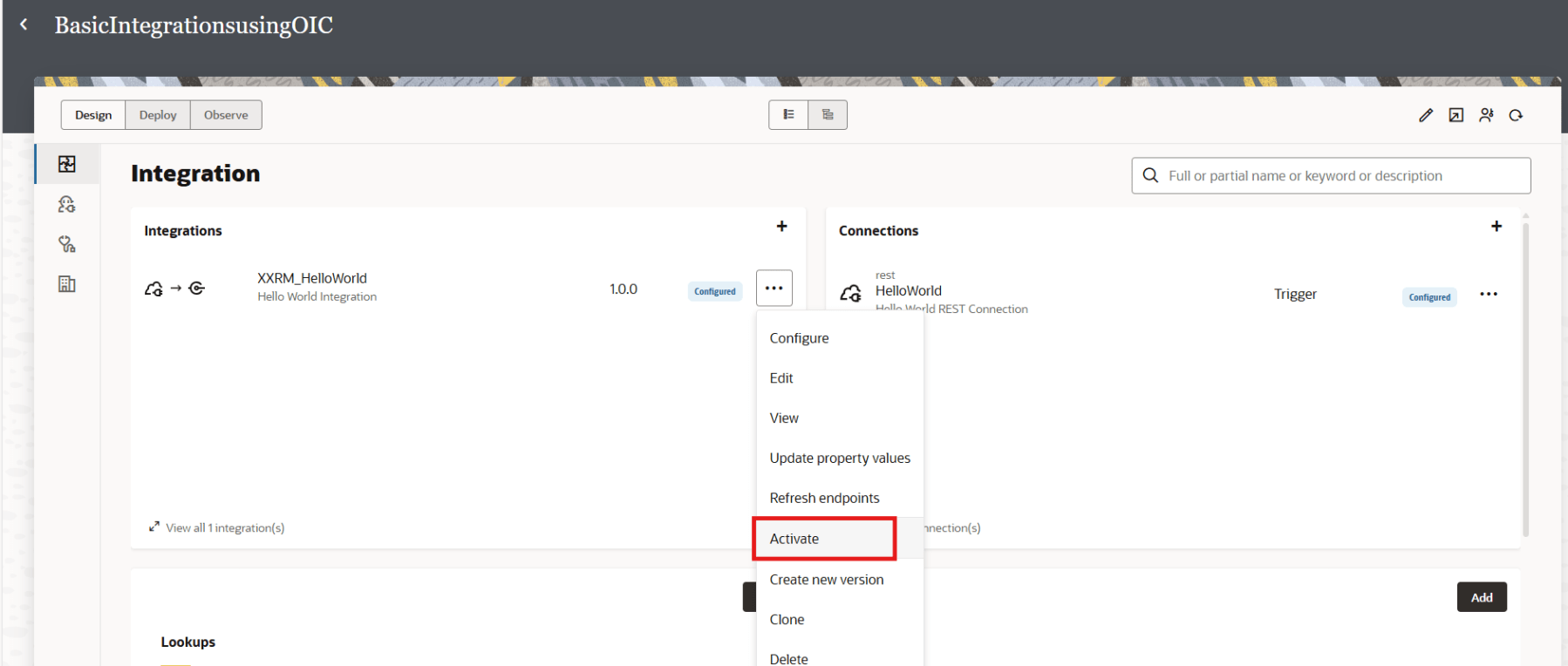Switch to the left list view toggle

[788, 115]
